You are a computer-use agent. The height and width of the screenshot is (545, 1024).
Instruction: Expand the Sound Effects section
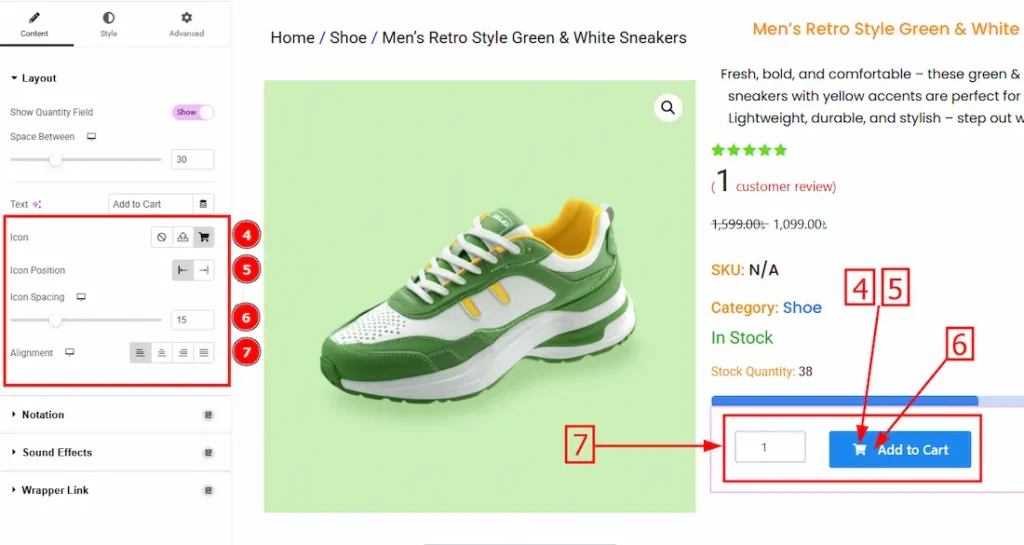click(57, 453)
